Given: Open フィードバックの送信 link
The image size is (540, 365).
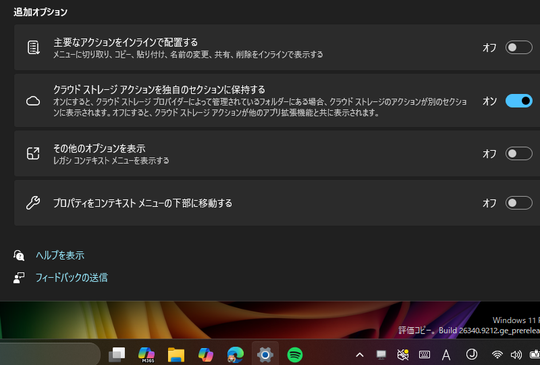Looking at the screenshot, I should point(72,278).
